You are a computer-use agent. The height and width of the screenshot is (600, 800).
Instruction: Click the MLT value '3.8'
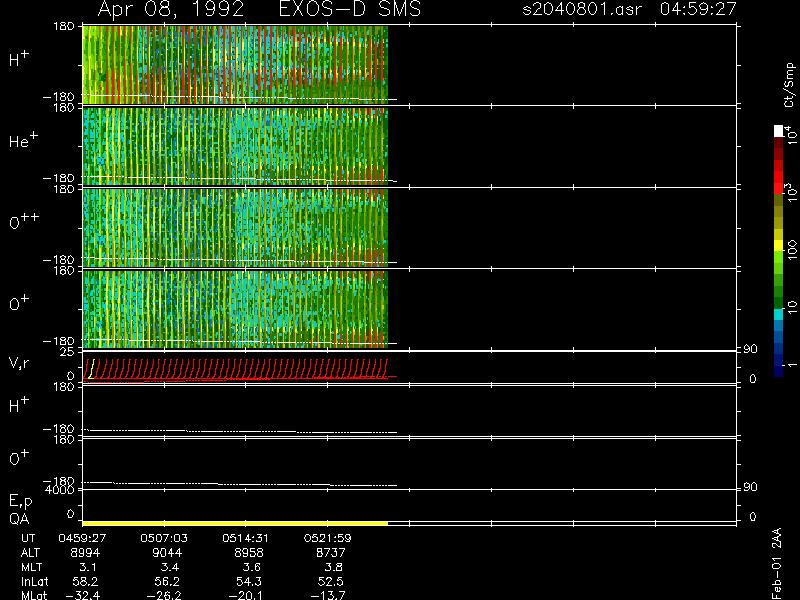tap(333, 567)
